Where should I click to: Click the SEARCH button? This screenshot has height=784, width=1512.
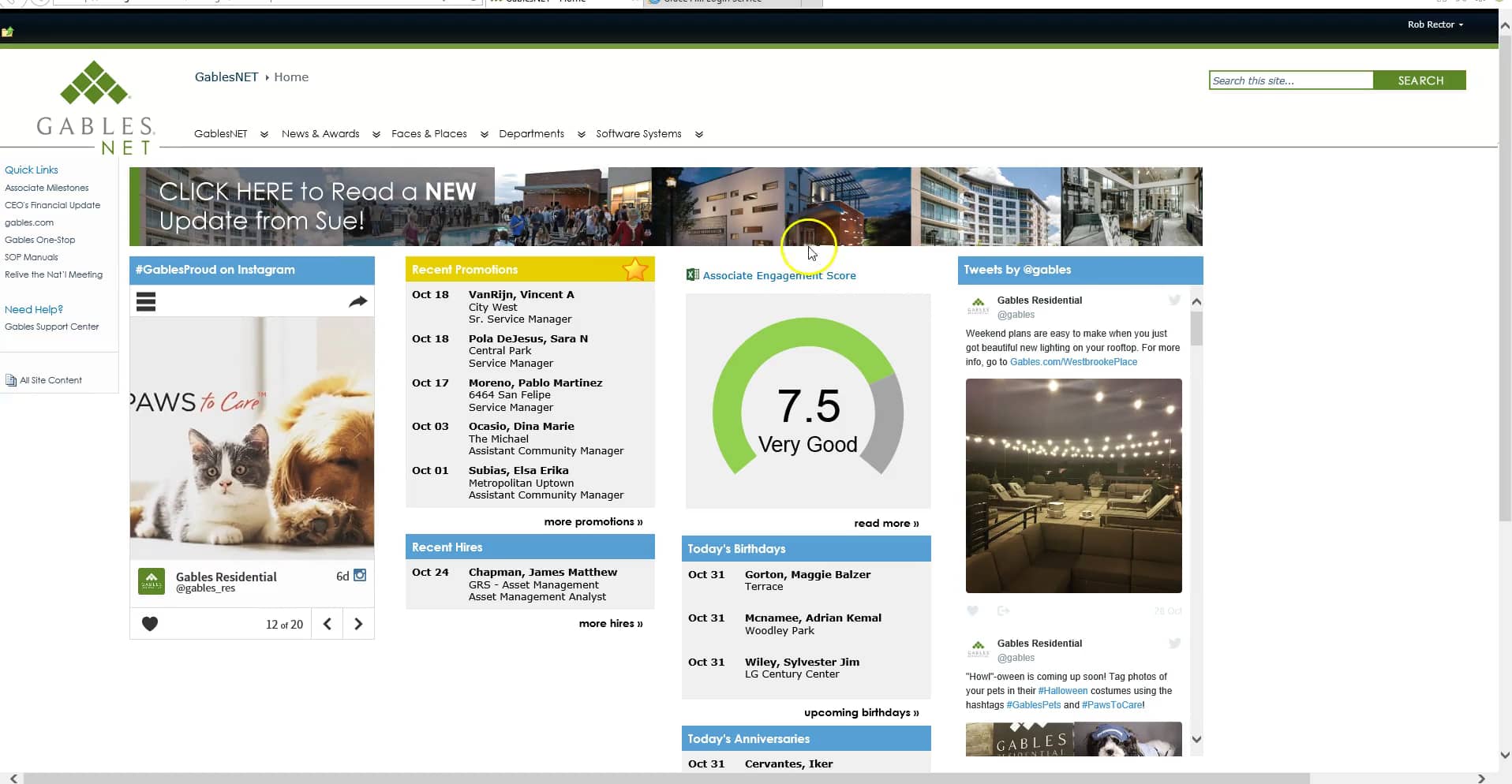click(x=1420, y=80)
